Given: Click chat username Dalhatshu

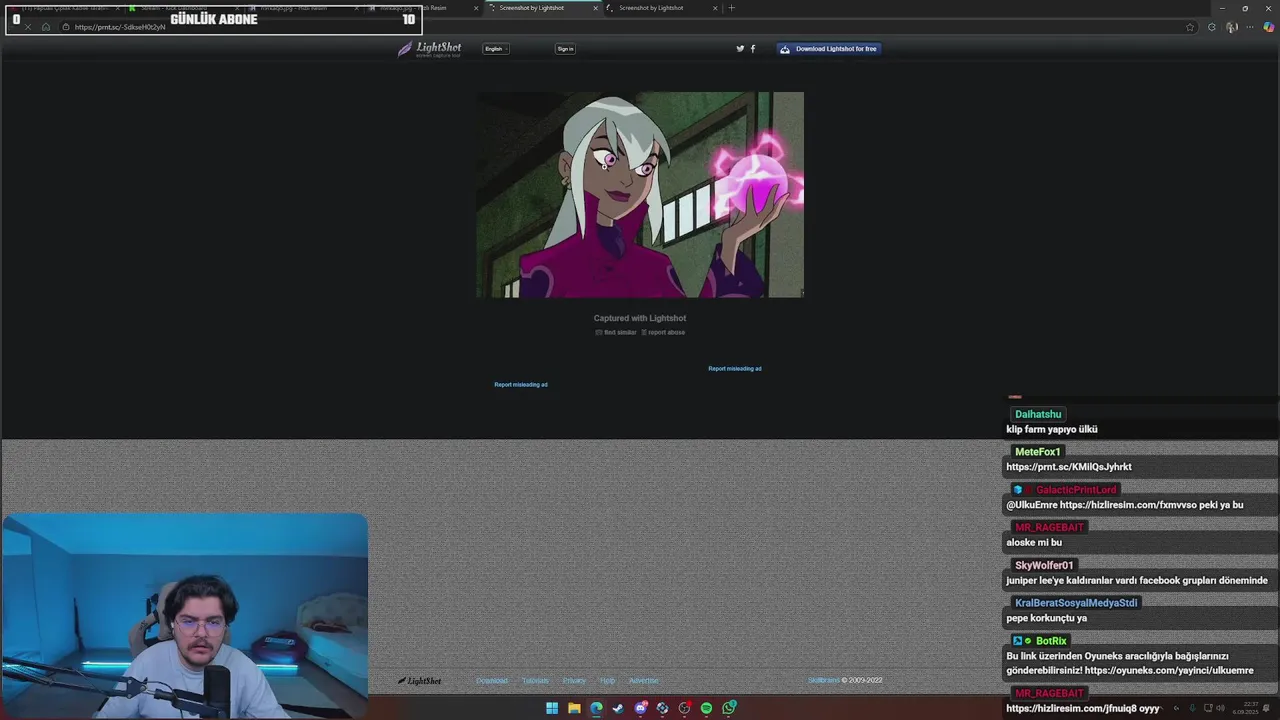Looking at the screenshot, I should coord(1038,414).
